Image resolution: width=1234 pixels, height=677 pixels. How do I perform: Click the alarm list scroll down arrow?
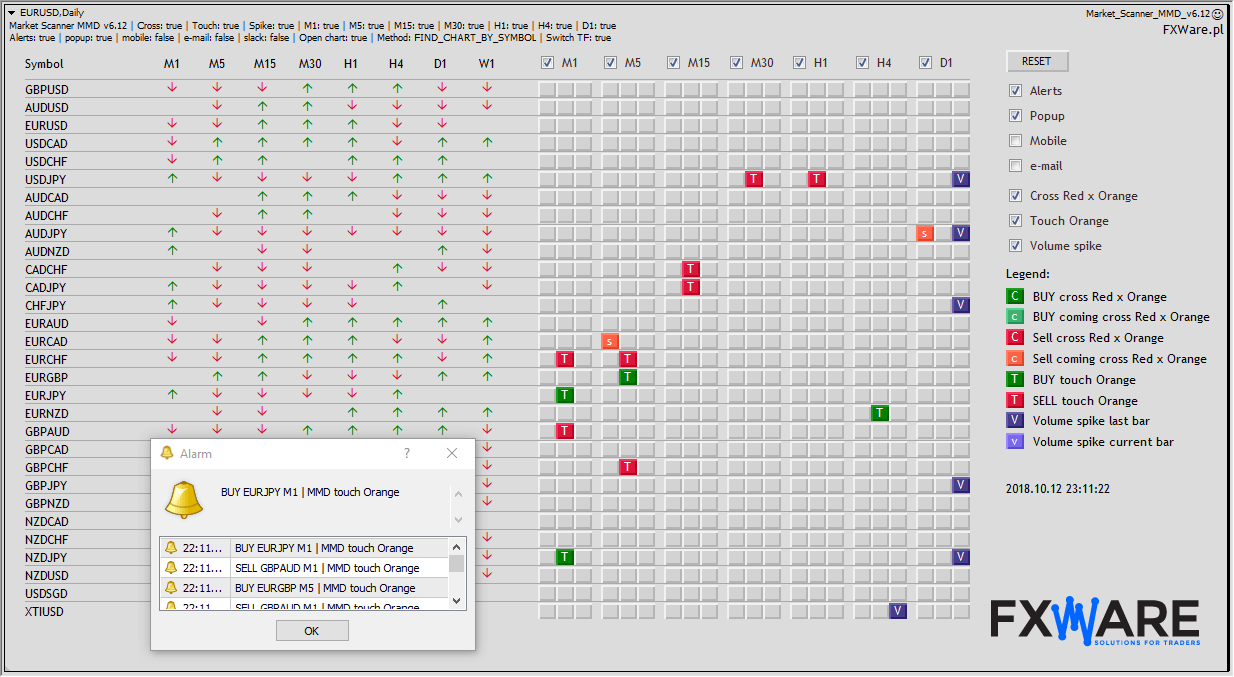pos(457,600)
